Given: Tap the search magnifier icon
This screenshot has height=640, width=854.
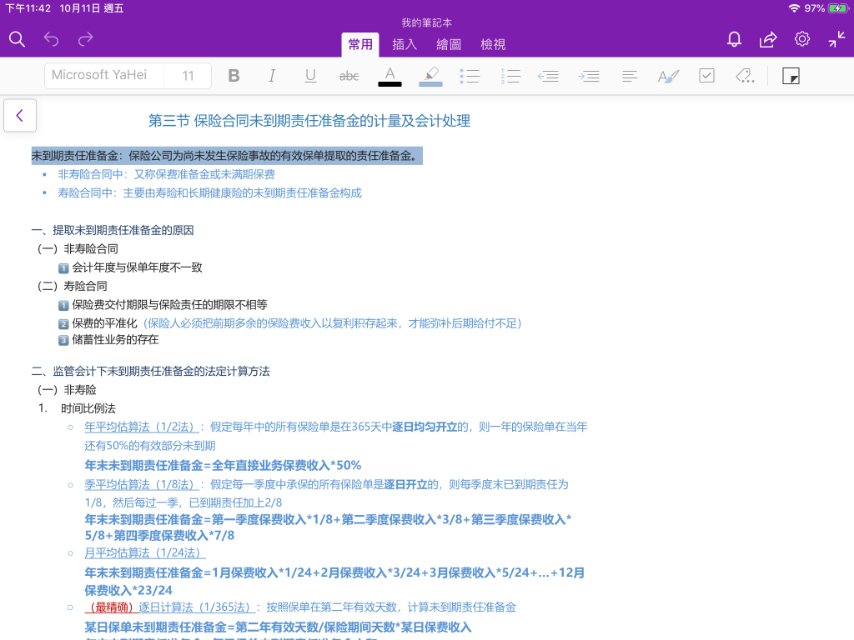Looking at the screenshot, I should click(x=17, y=39).
